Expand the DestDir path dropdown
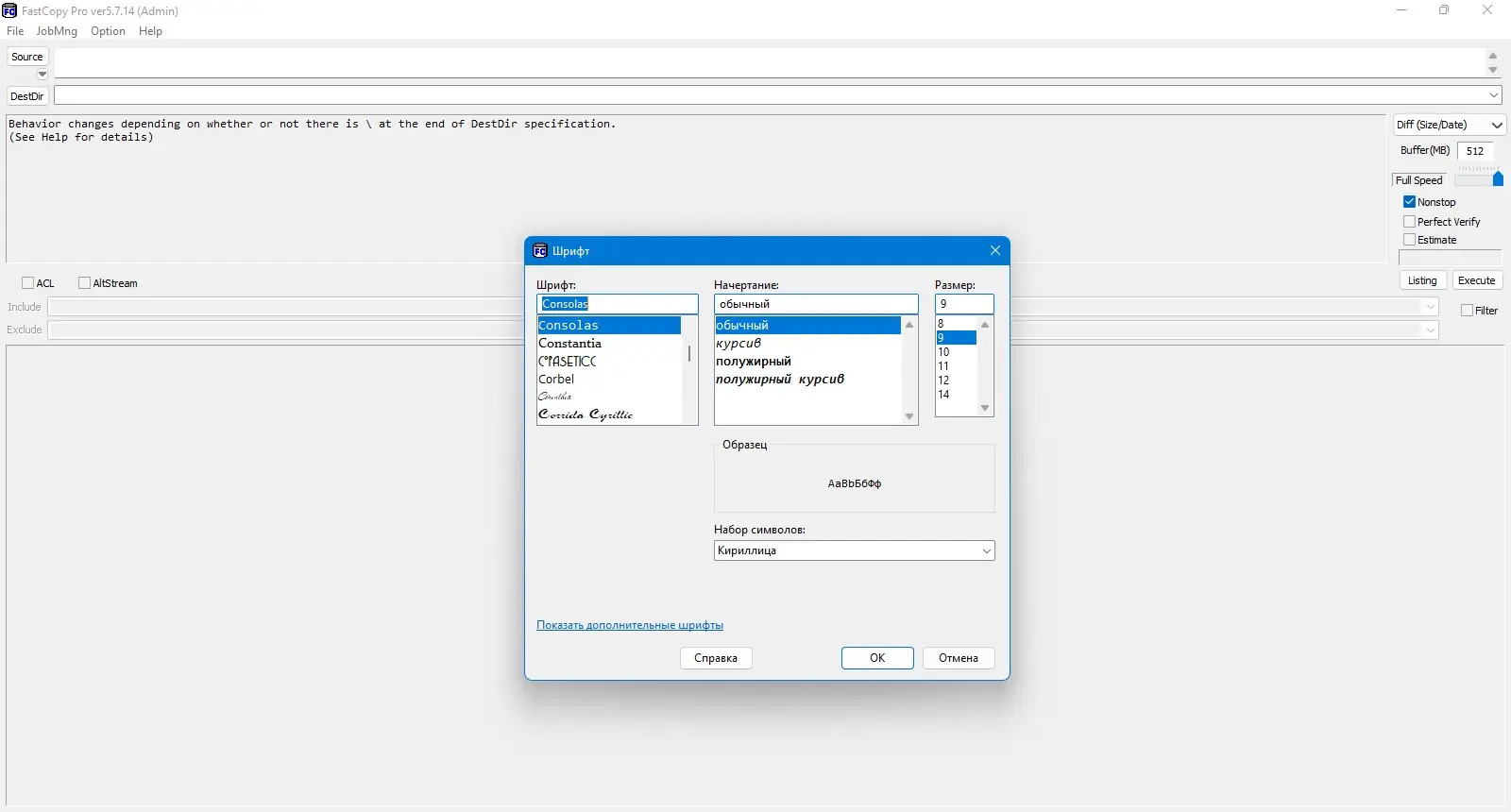This screenshot has width=1511, height=812. tap(1494, 95)
